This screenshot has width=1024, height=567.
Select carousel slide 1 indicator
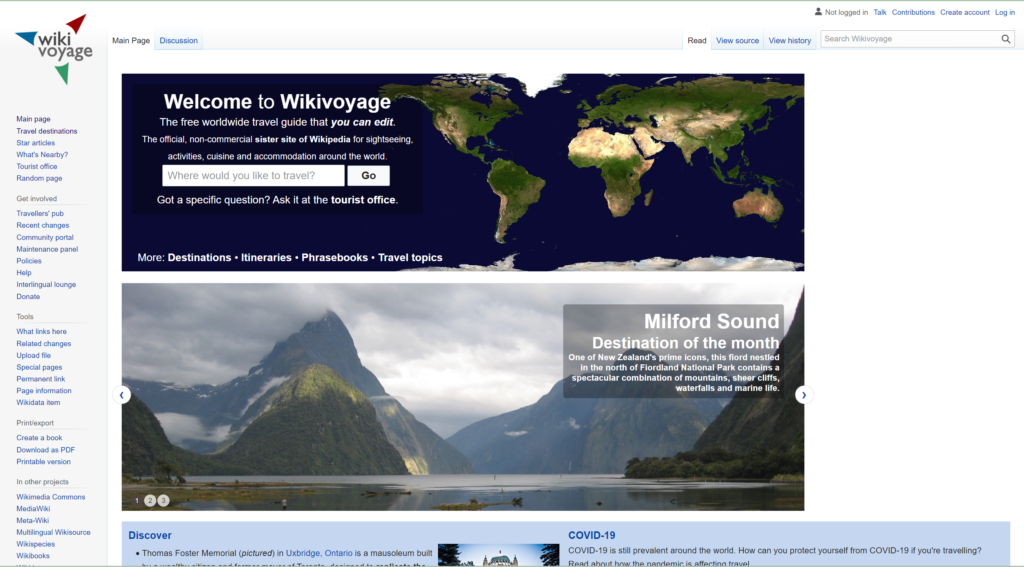(136, 500)
